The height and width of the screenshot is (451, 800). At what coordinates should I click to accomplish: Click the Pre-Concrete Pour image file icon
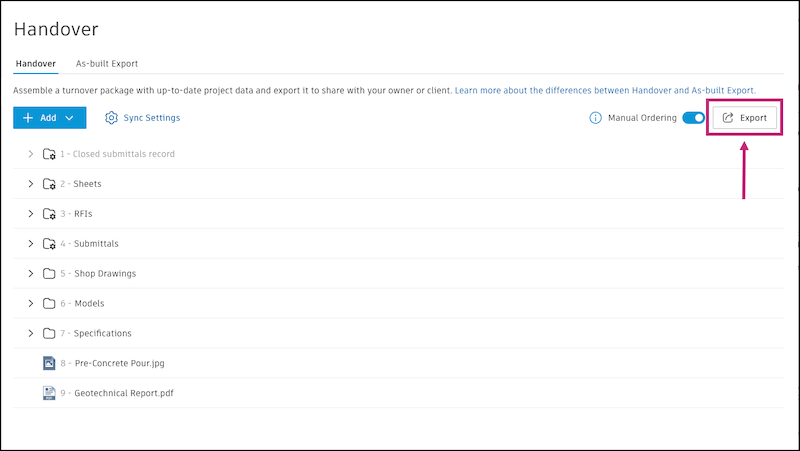pyautogui.click(x=49, y=363)
